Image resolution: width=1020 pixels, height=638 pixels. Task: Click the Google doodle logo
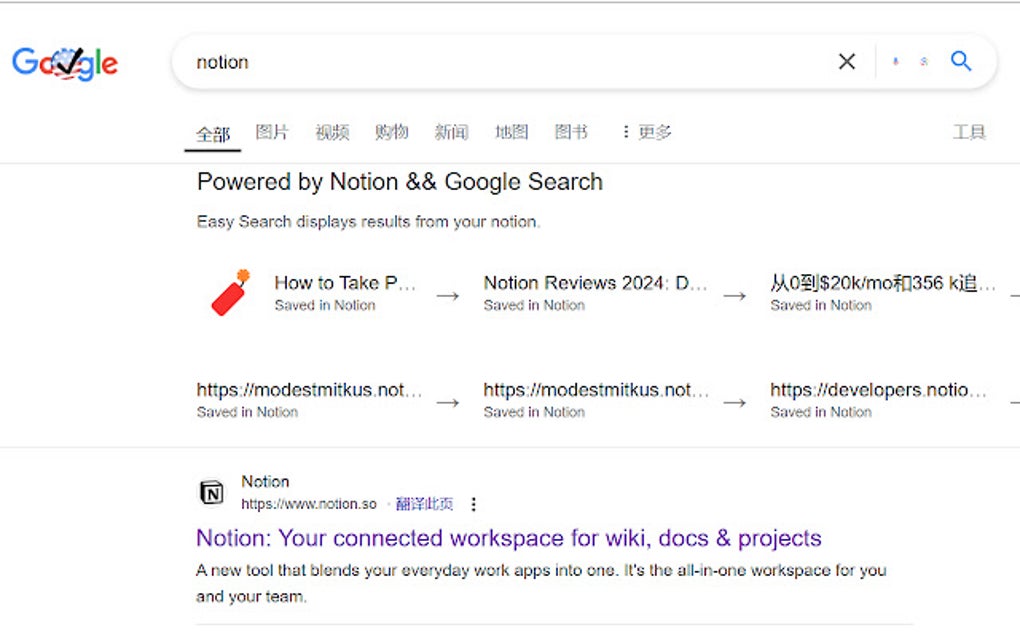tap(64, 62)
